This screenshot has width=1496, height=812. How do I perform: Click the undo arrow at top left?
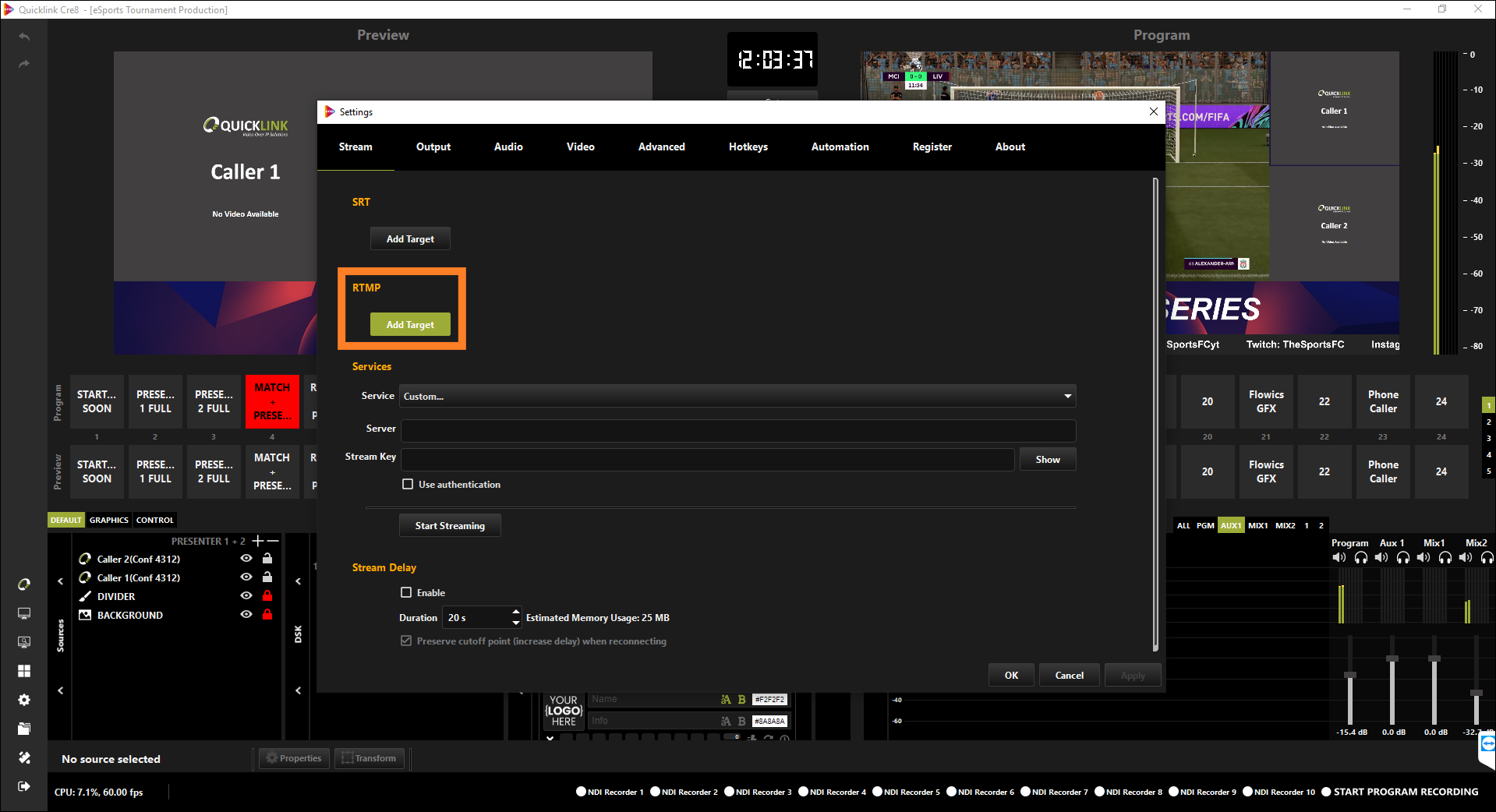coord(24,37)
